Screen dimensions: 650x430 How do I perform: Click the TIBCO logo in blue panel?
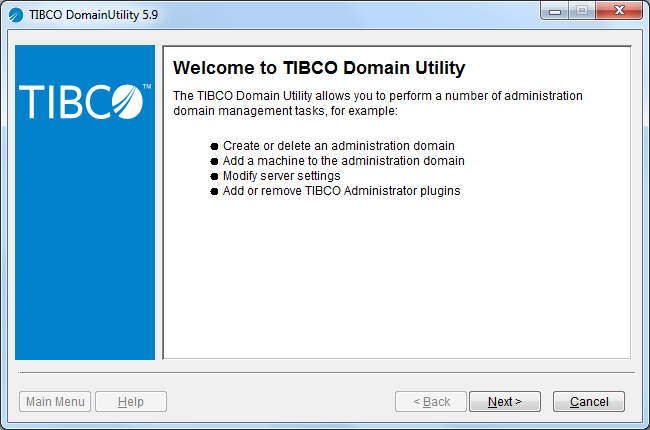85,102
